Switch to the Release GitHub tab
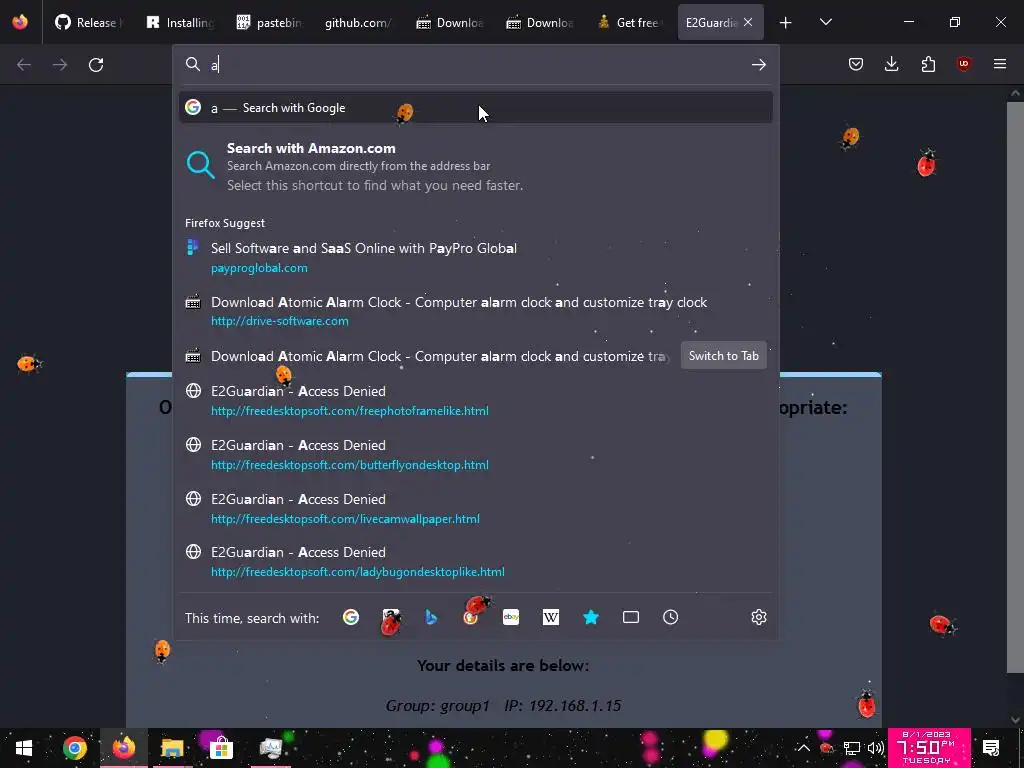 point(88,22)
